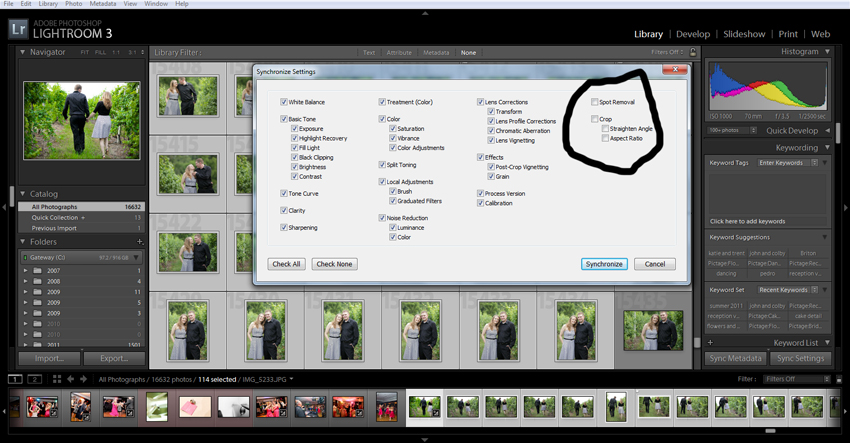Open the Filters Off dropdown in filmstrip
The width and height of the screenshot is (850, 443).
[797, 380]
